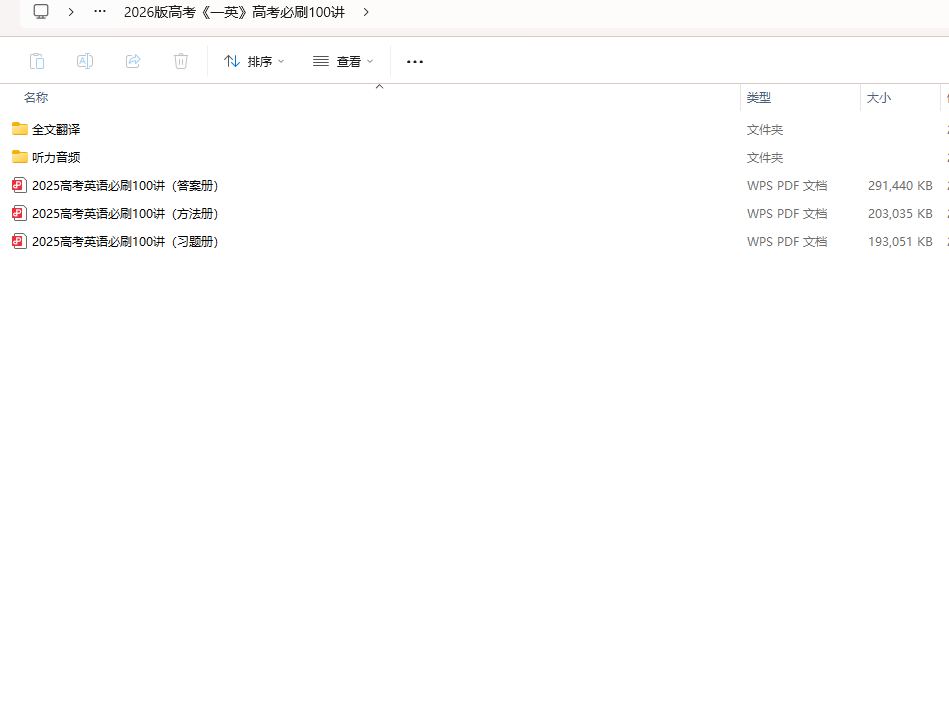Click the Rename icon in the toolbar
This screenshot has height=703, width=949.
point(85,61)
